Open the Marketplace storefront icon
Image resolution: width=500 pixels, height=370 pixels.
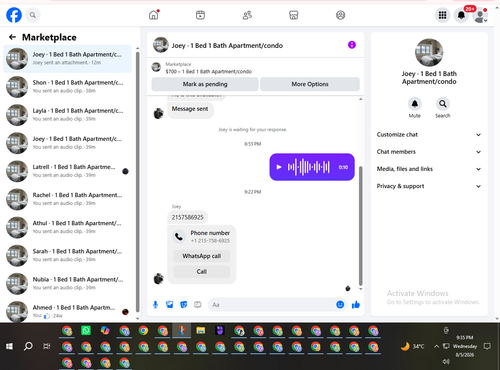click(294, 15)
